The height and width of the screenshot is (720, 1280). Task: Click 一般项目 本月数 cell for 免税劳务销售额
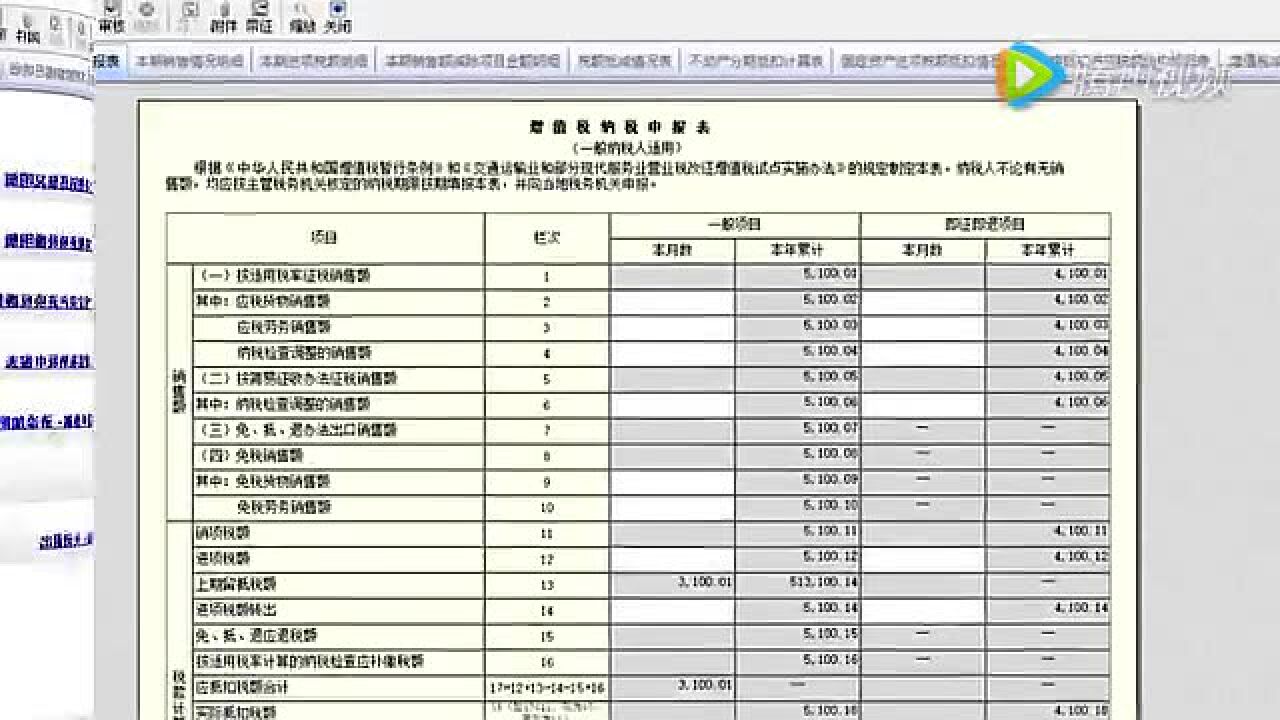[x=672, y=507]
